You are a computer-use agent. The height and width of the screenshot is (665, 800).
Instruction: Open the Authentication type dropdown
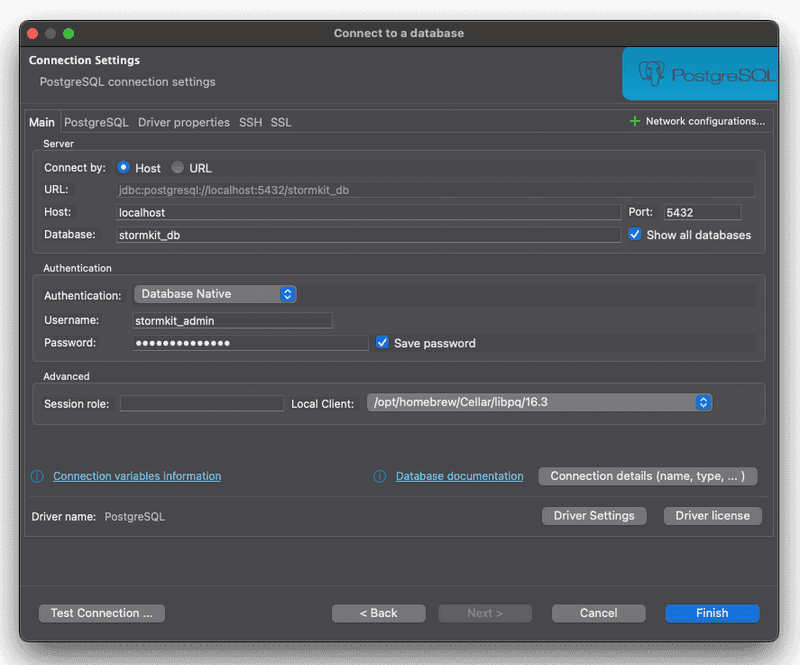point(215,294)
